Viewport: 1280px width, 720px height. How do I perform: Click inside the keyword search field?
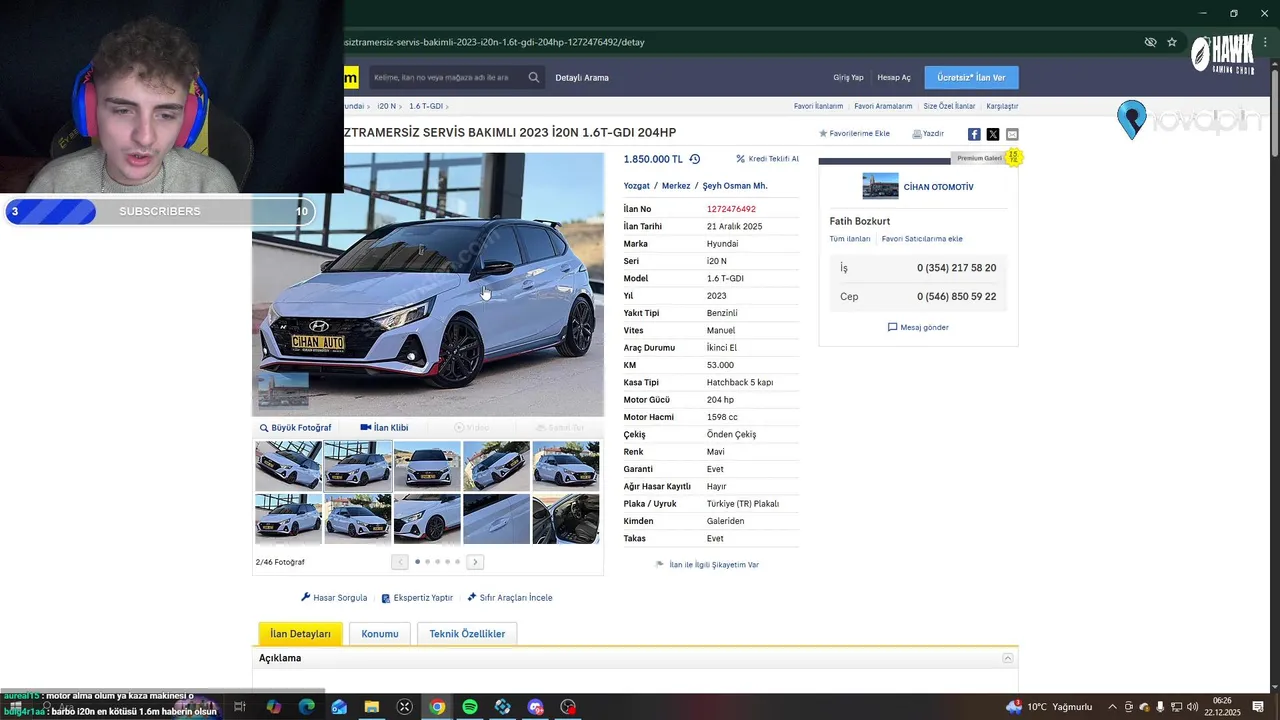pyautogui.click(x=445, y=77)
